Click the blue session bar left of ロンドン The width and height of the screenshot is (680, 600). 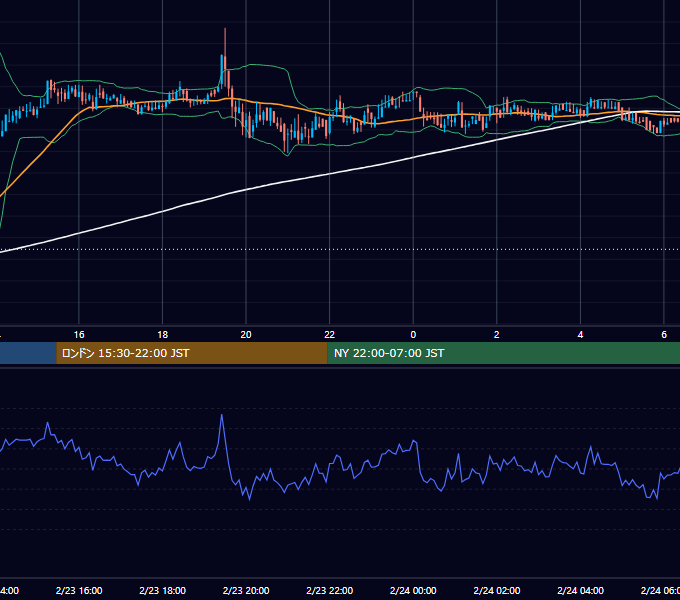[x=28, y=353]
